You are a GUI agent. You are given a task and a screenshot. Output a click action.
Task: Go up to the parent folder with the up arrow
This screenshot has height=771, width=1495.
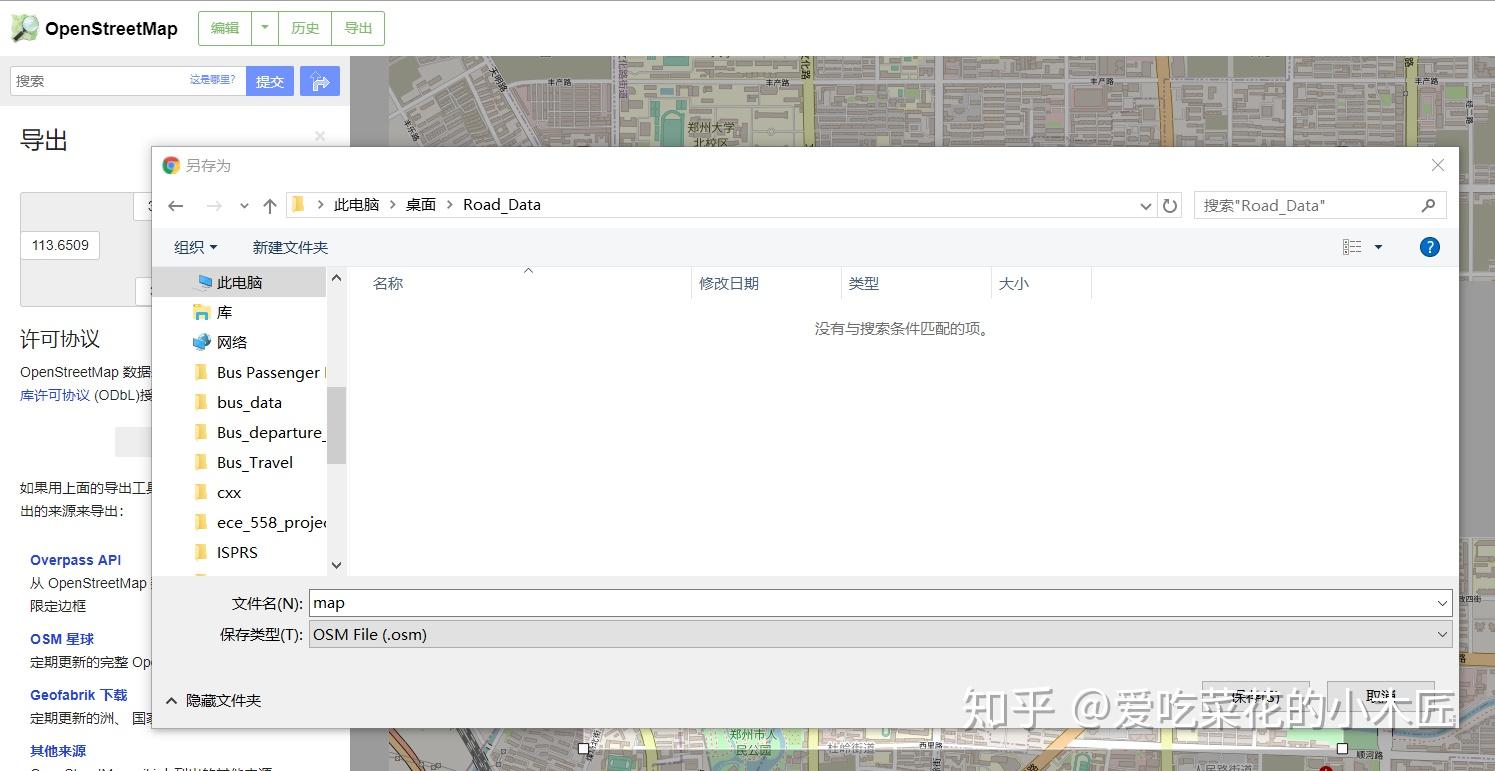pyautogui.click(x=269, y=205)
